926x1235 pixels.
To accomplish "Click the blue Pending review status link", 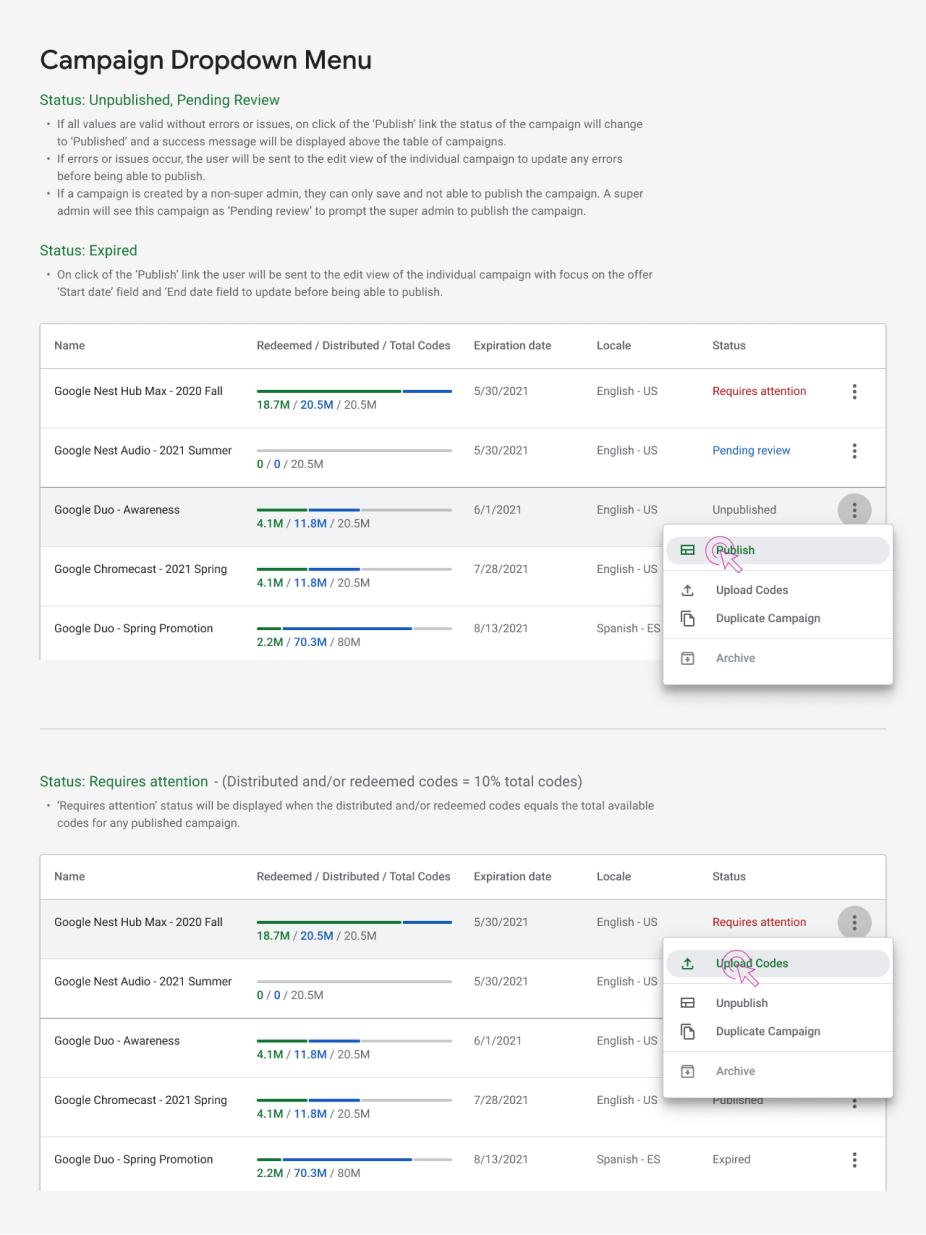I will pos(751,451).
